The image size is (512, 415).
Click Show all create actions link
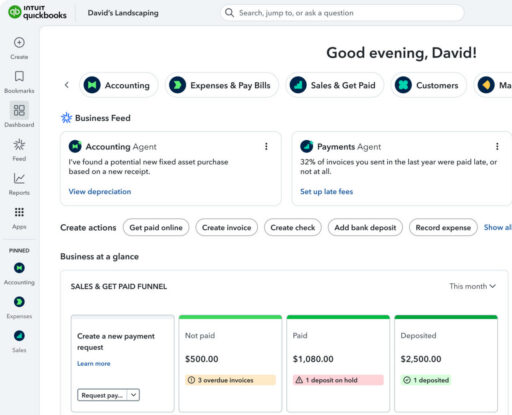click(x=498, y=227)
